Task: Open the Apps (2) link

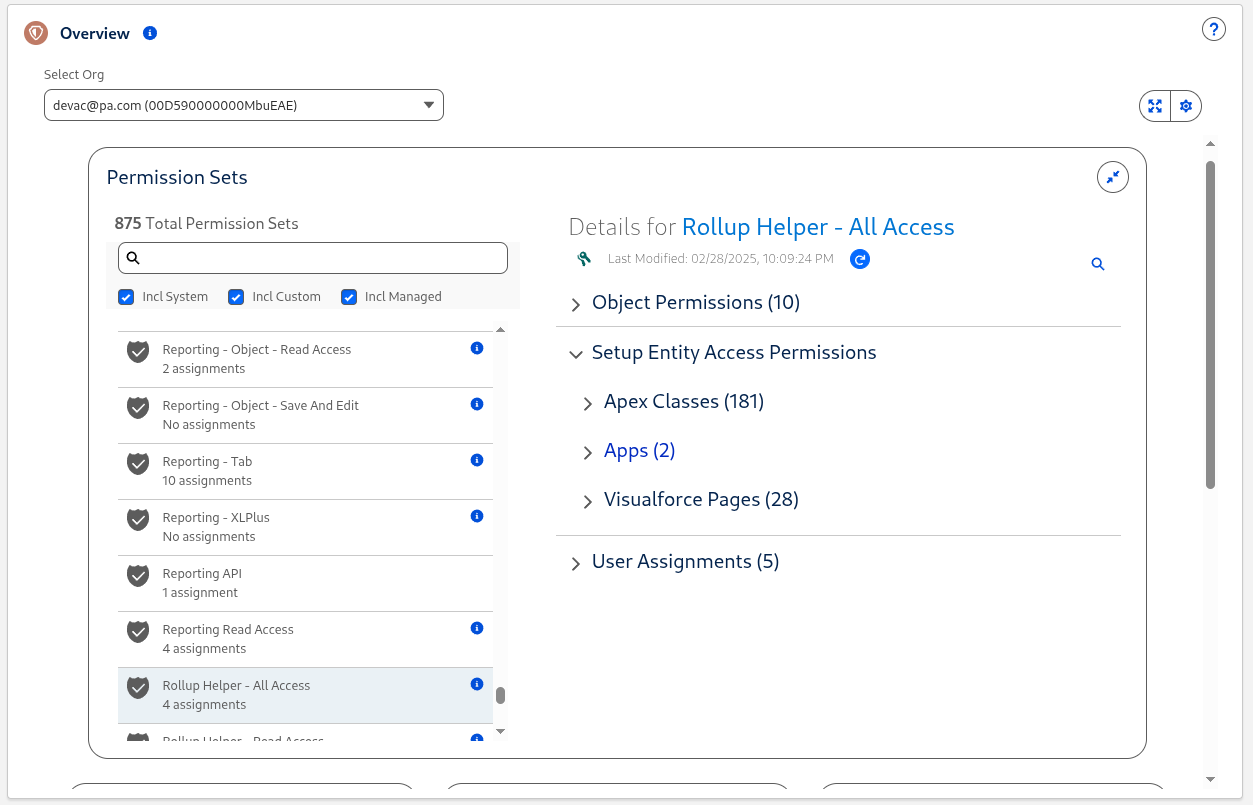Action: coord(640,450)
